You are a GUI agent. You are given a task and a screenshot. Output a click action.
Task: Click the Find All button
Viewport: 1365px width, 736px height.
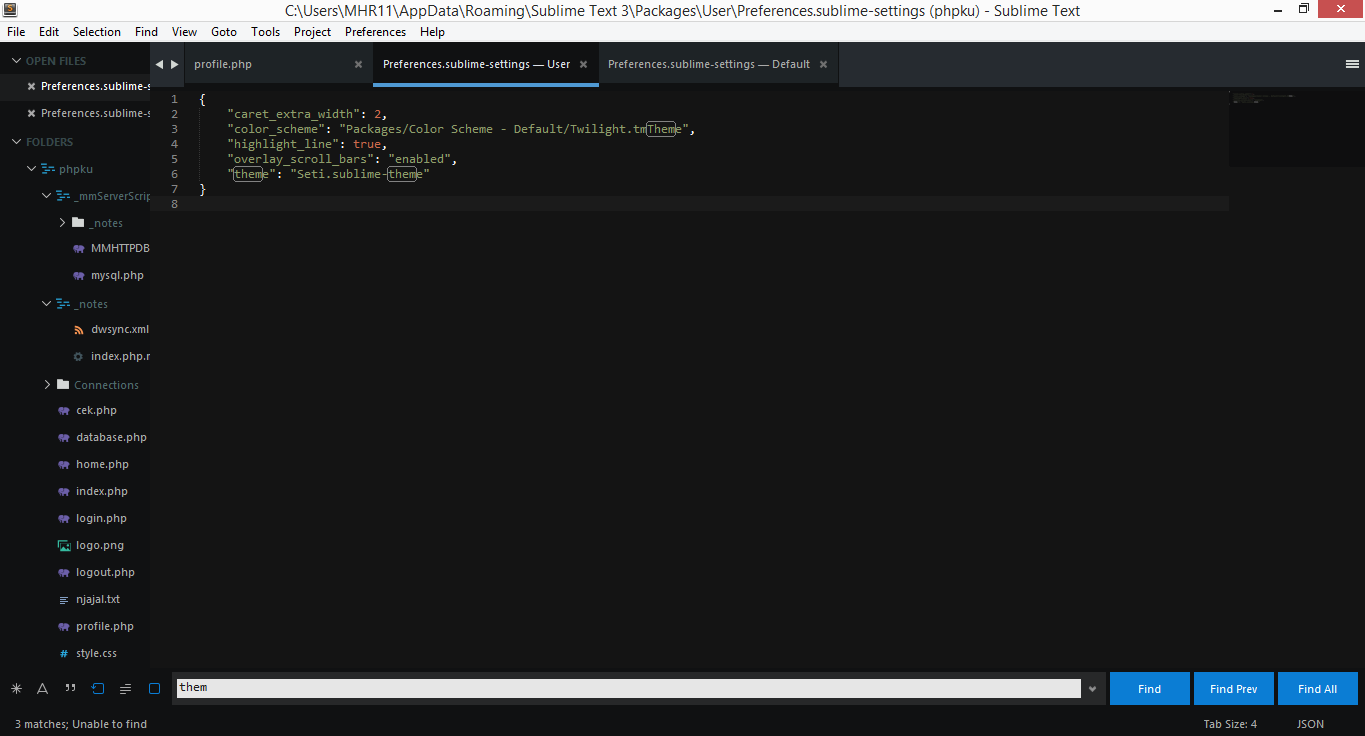click(1318, 689)
